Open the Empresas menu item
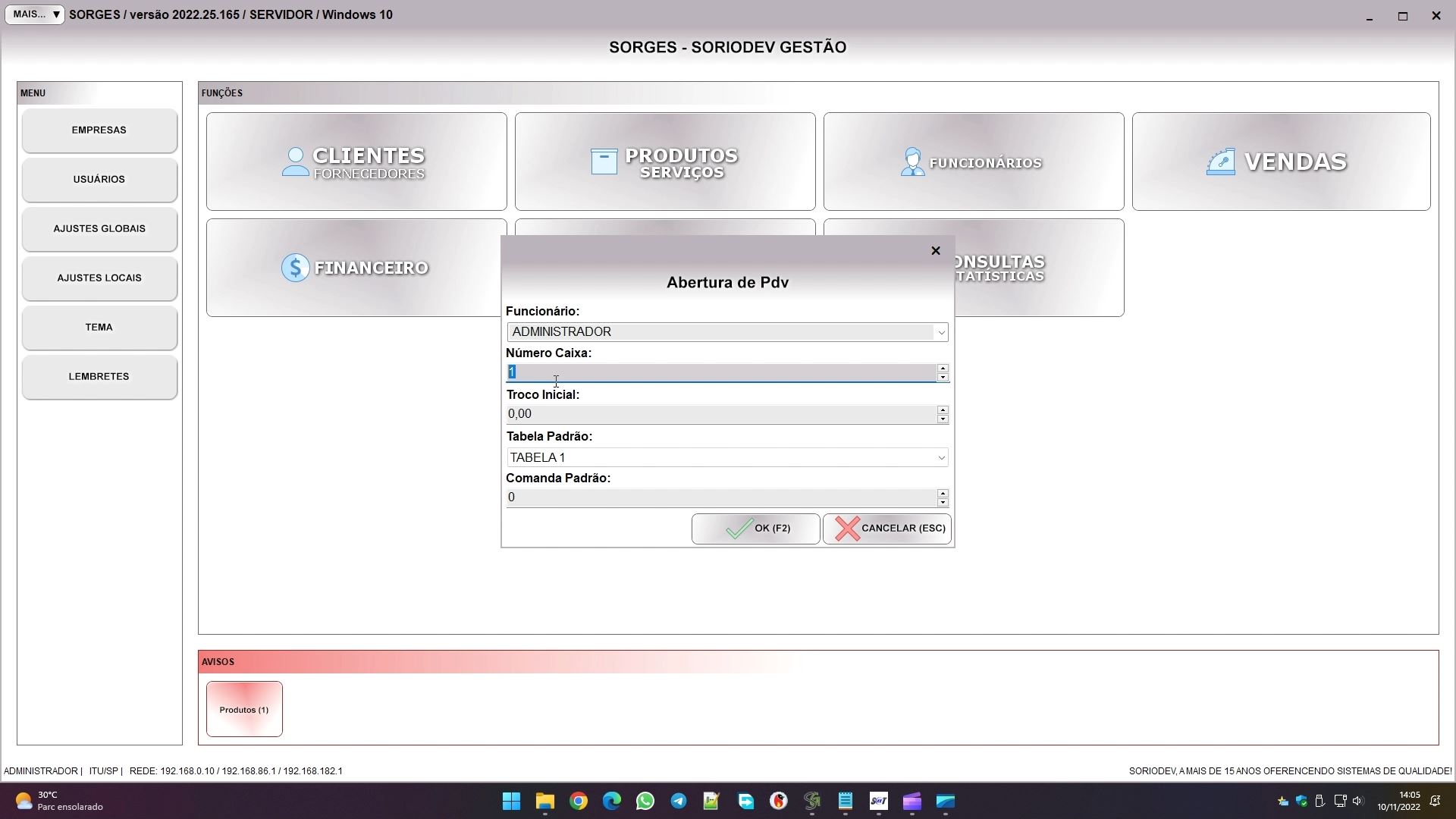This screenshot has height=819, width=1456. click(99, 130)
